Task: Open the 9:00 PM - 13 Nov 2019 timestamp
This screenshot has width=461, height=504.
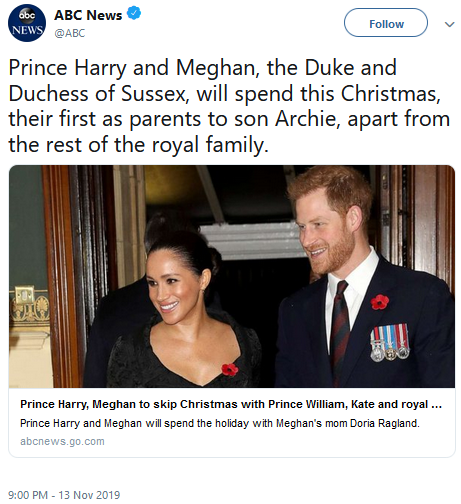Action: [x=64, y=495]
